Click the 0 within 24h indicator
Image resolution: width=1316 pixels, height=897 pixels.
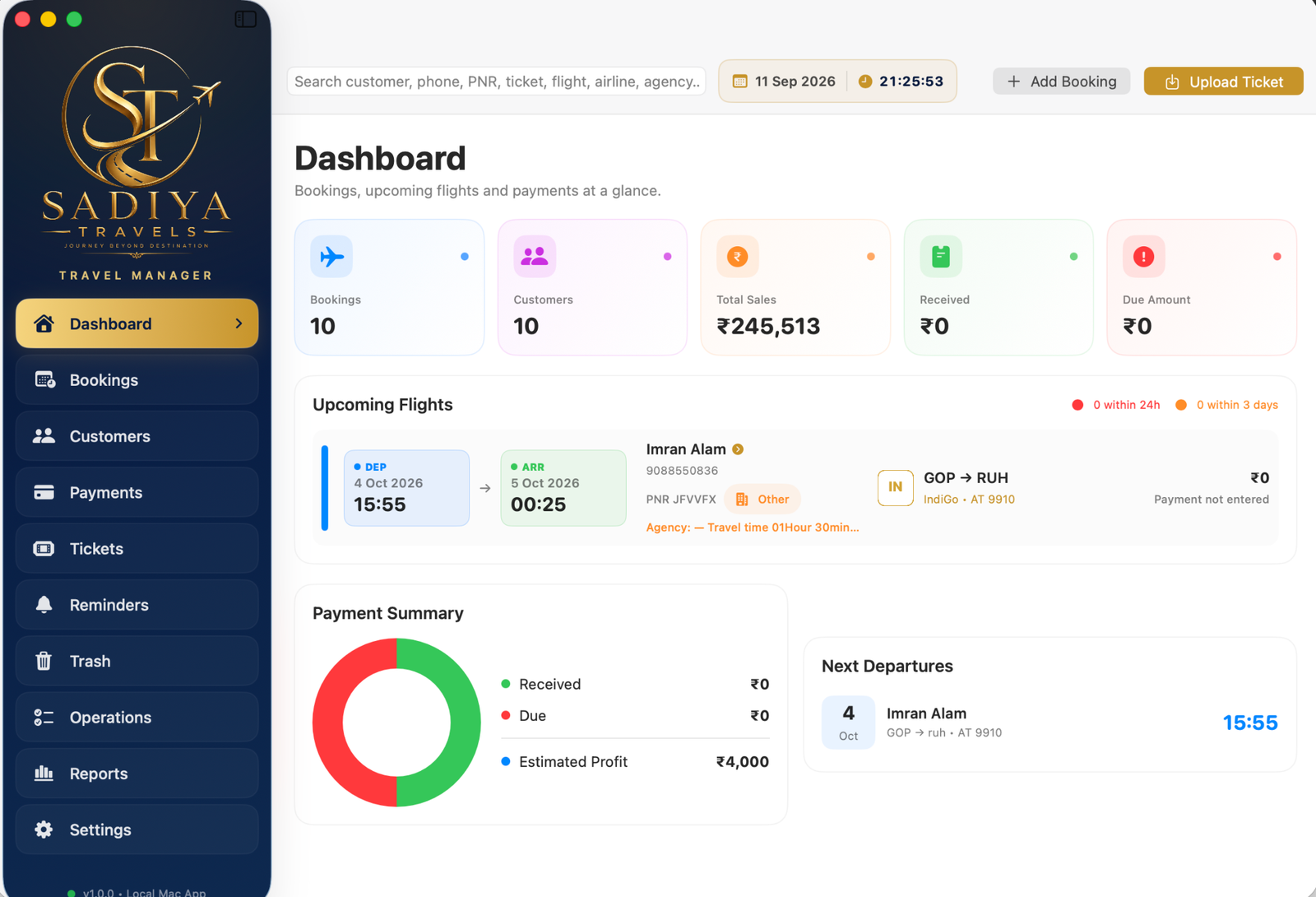pyautogui.click(x=1116, y=405)
